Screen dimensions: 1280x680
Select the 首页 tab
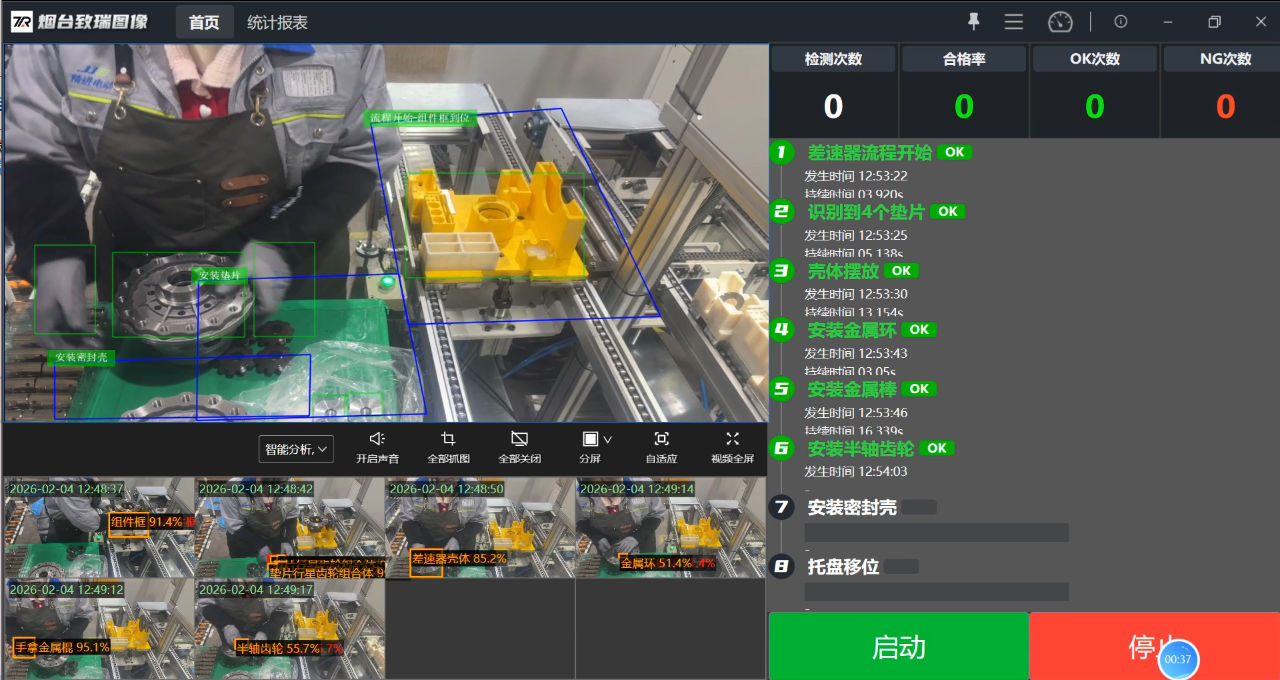pyautogui.click(x=204, y=22)
